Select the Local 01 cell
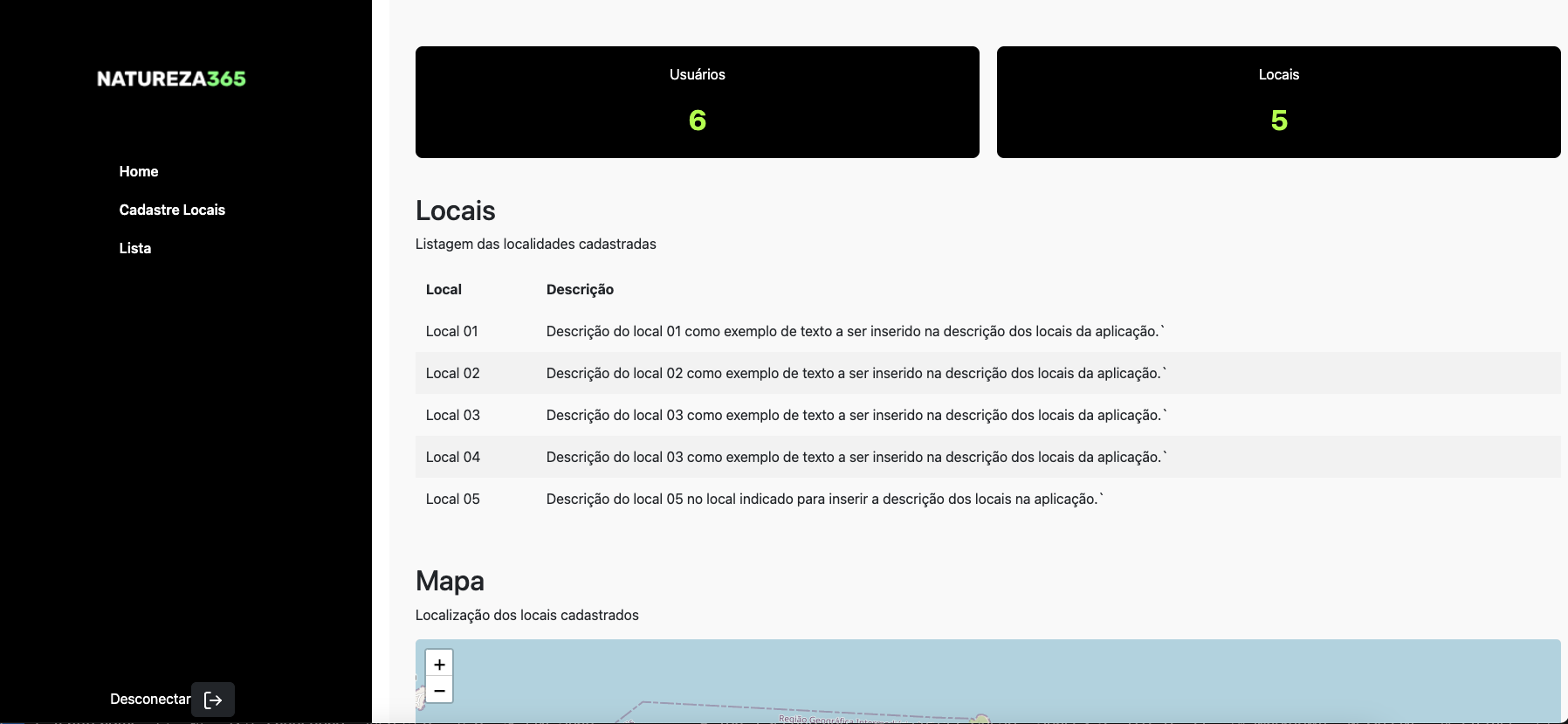The image size is (1568, 724). point(452,331)
